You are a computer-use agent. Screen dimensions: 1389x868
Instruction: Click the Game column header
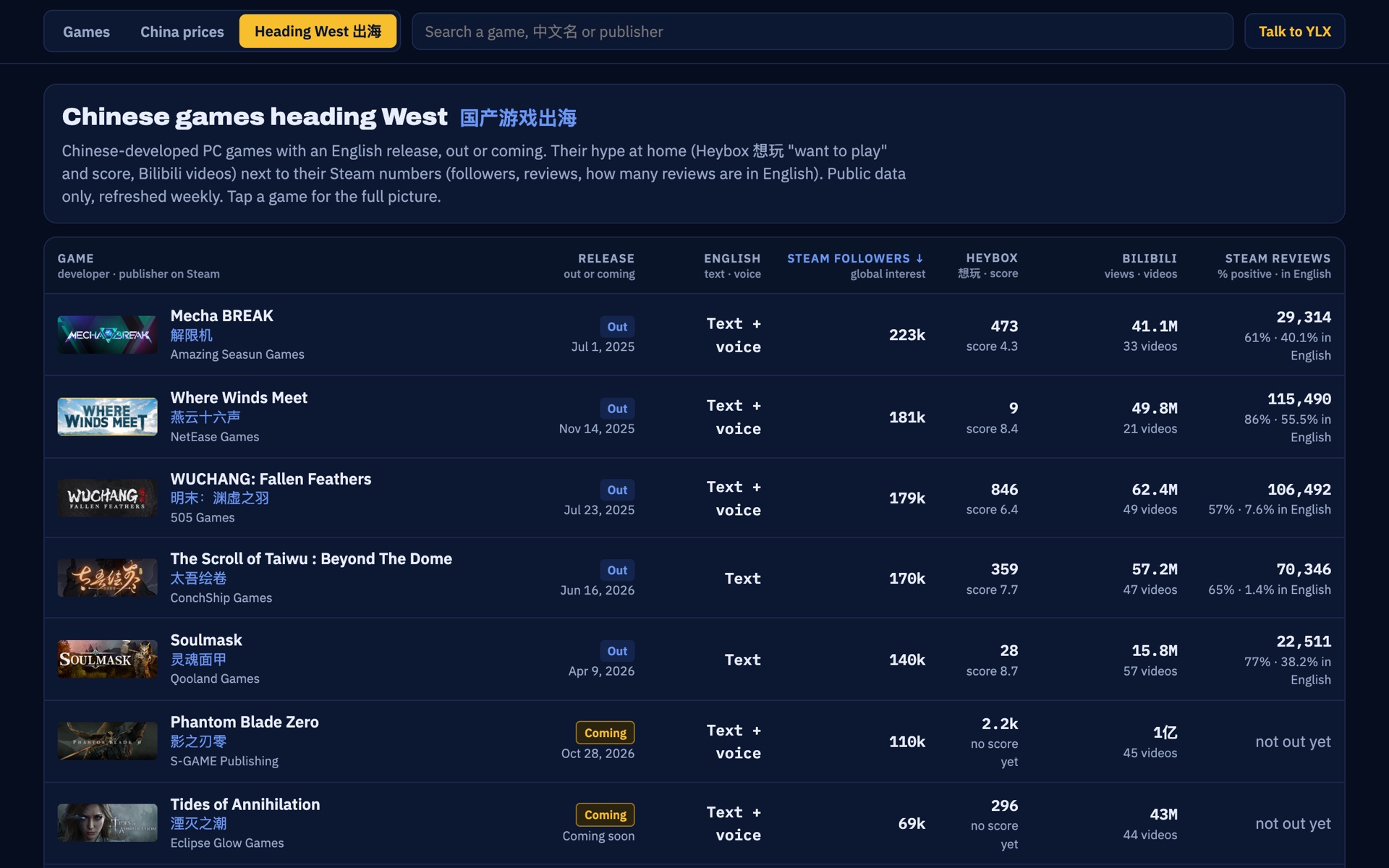pos(75,258)
